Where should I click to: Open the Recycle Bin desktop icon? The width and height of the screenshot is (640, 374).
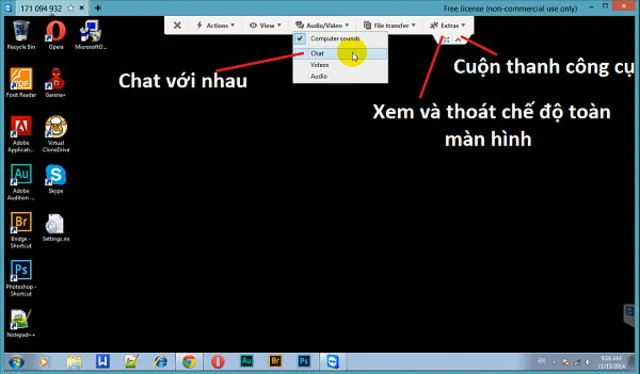(21, 35)
